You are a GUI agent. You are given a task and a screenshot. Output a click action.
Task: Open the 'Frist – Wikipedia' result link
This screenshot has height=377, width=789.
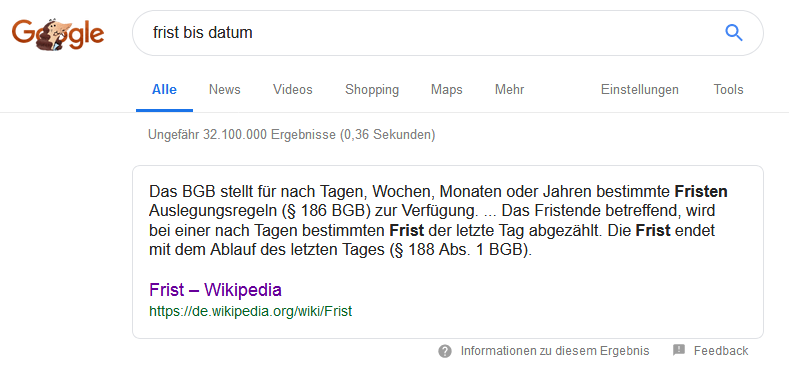click(x=215, y=290)
